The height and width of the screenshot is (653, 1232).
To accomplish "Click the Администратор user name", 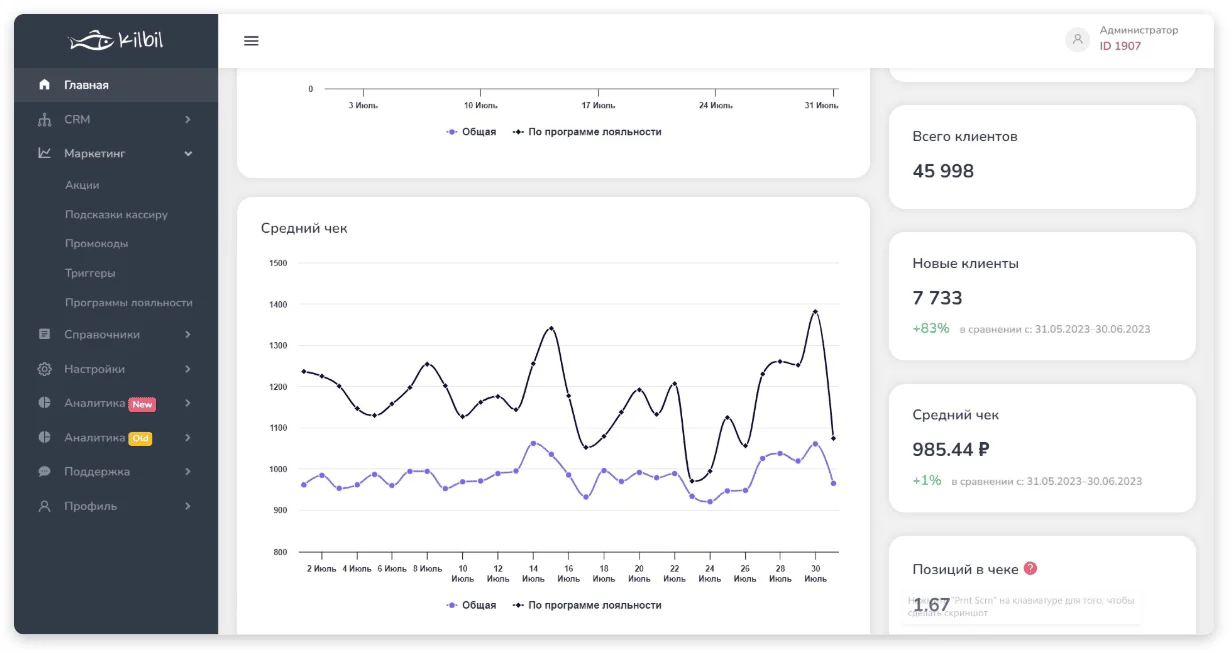I will pyautogui.click(x=1139, y=30).
